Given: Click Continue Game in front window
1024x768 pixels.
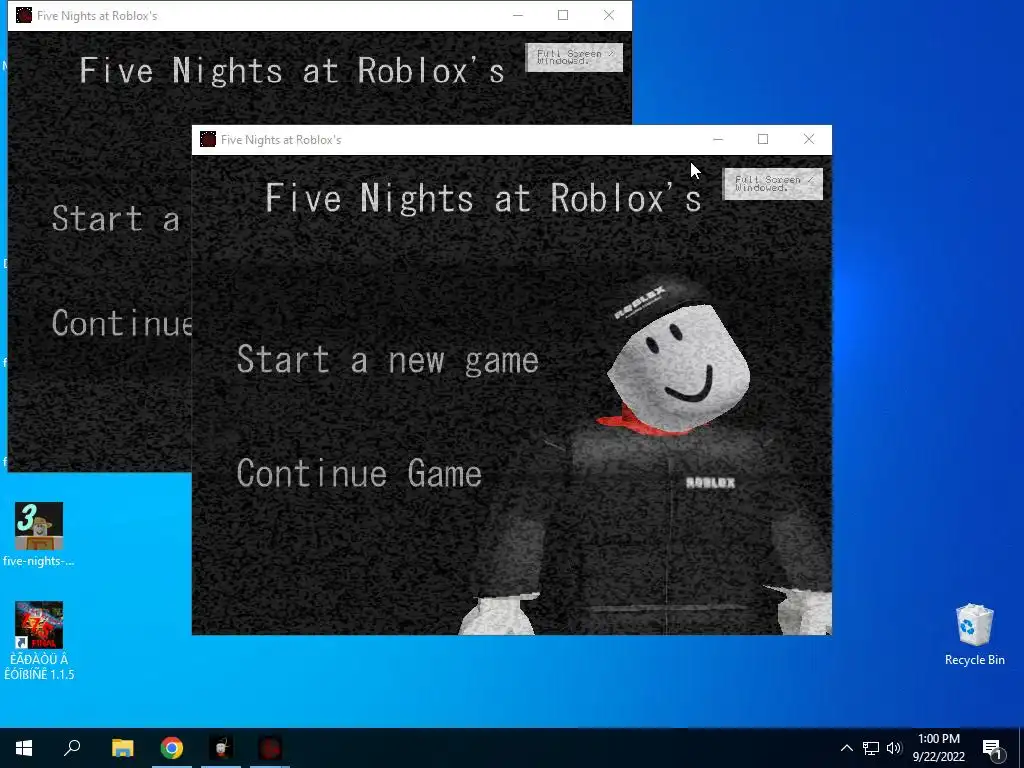Looking at the screenshot, I should pyautogui.click(x=359, y=474).
